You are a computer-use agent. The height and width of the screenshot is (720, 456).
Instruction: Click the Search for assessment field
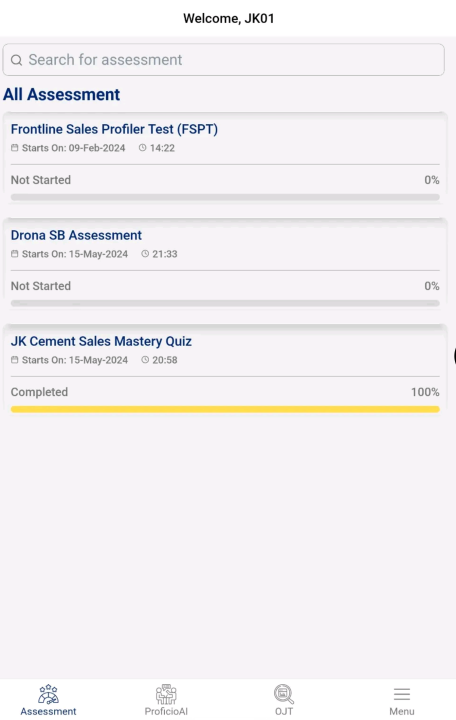click(224, 60)
